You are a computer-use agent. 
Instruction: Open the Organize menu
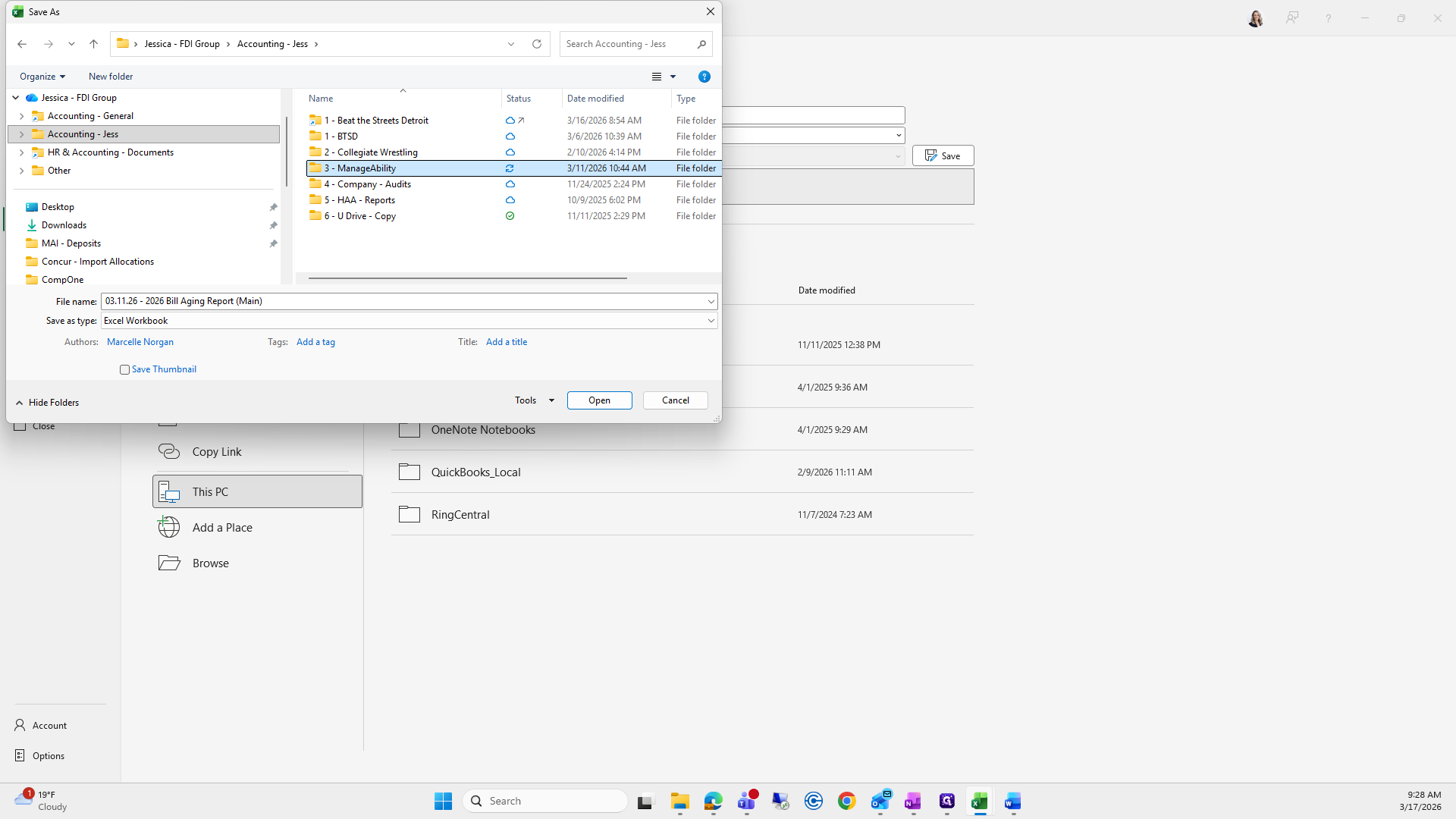coord(42,77)
